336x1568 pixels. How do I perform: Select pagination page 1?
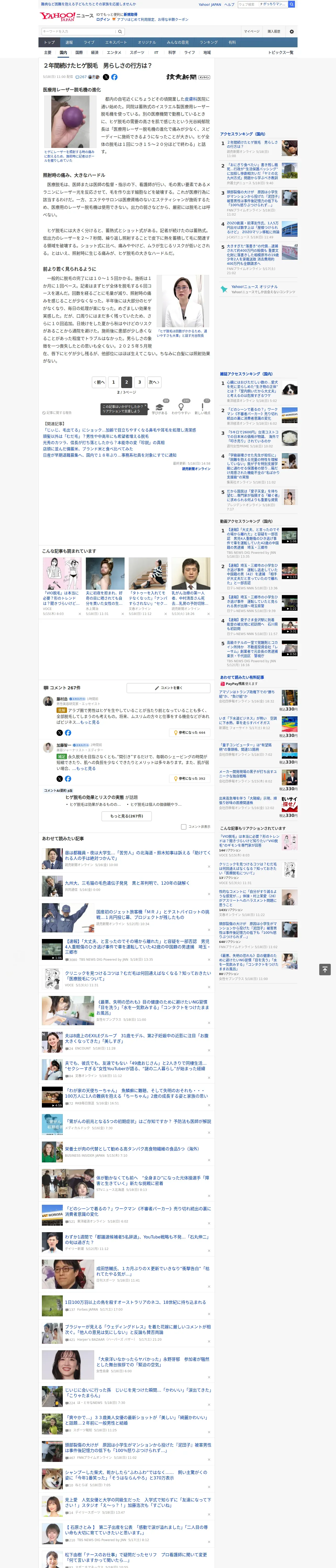pyautogui.click(x=113, y=382)
